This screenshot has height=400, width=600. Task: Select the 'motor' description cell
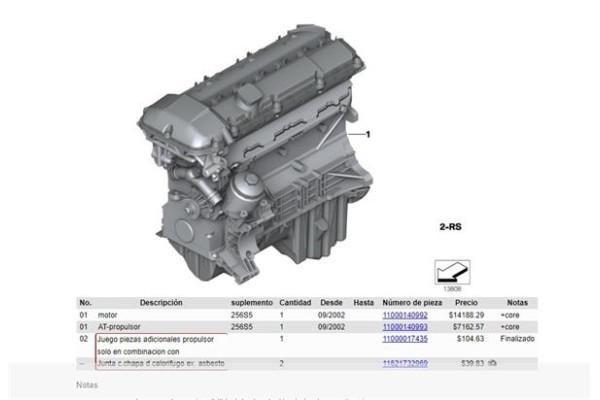pyautogui.click(x=107, y=315)
